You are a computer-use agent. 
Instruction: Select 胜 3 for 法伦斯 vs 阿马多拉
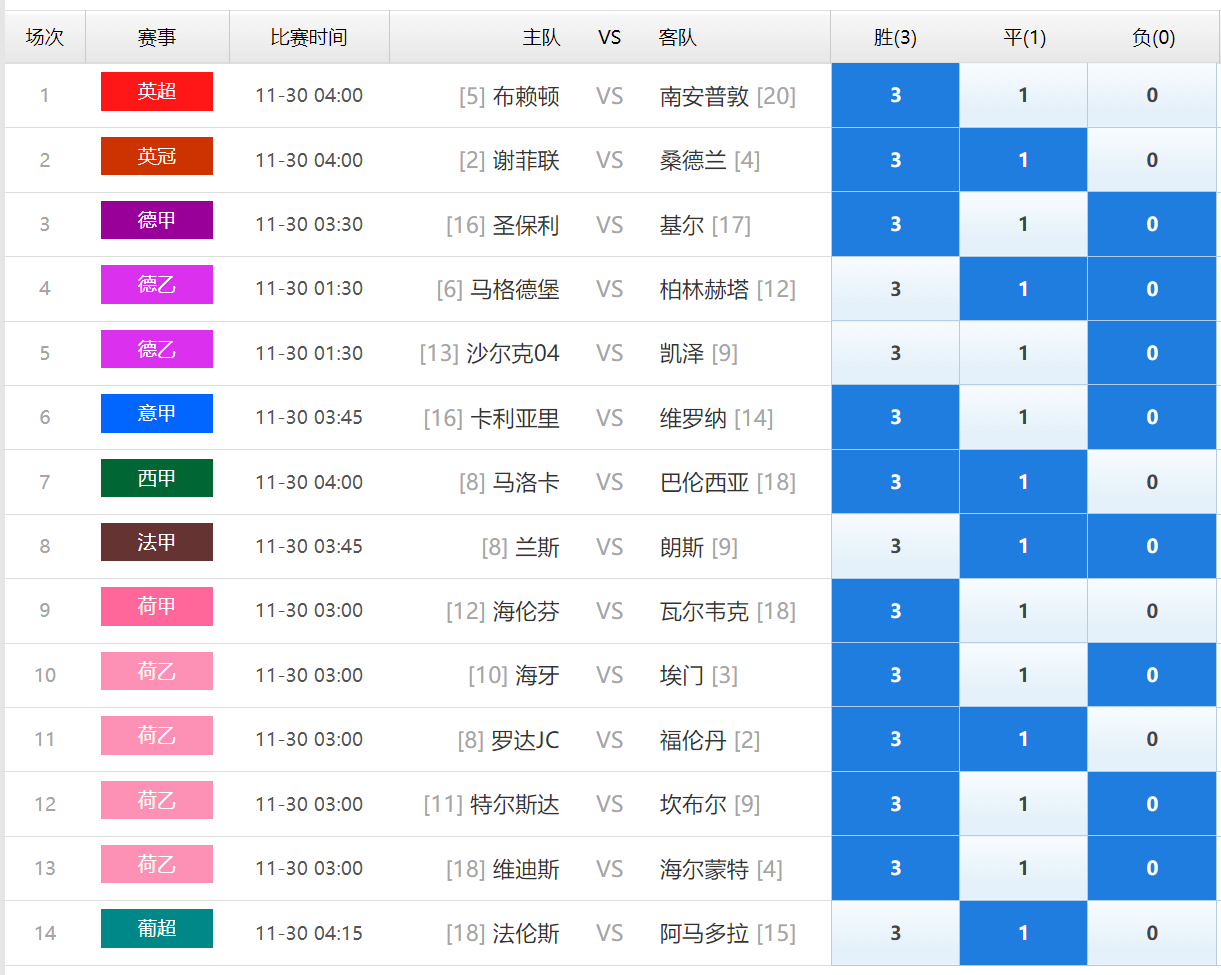click(895, 933)
